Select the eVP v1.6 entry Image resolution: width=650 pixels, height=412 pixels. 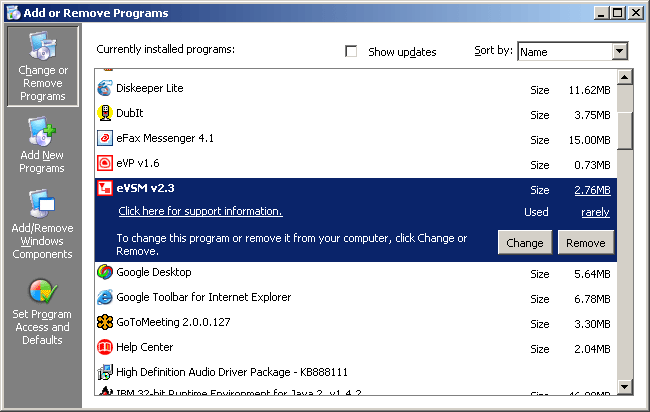356,163
